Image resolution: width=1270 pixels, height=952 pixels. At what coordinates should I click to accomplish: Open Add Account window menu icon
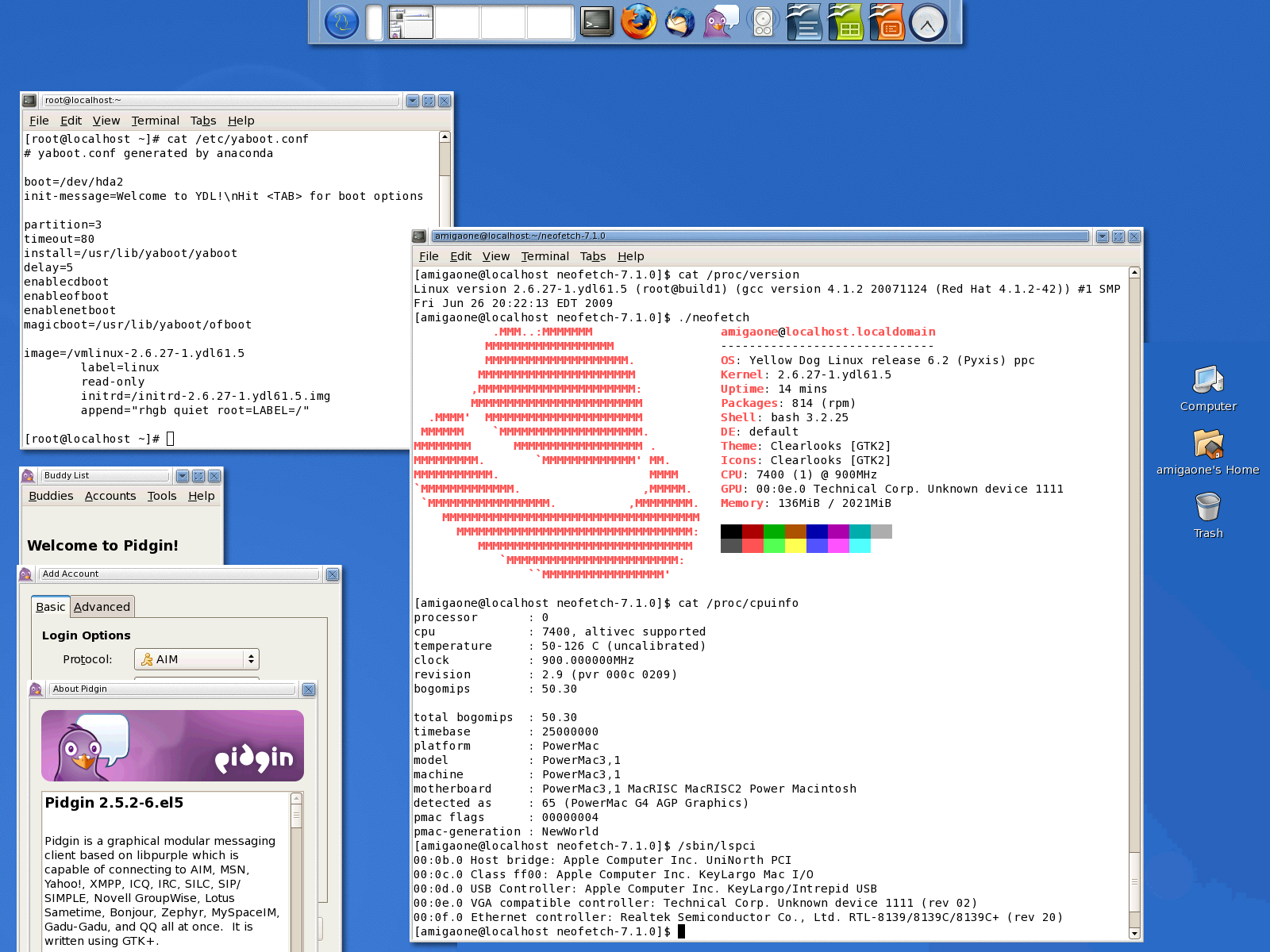coord(25,574)
